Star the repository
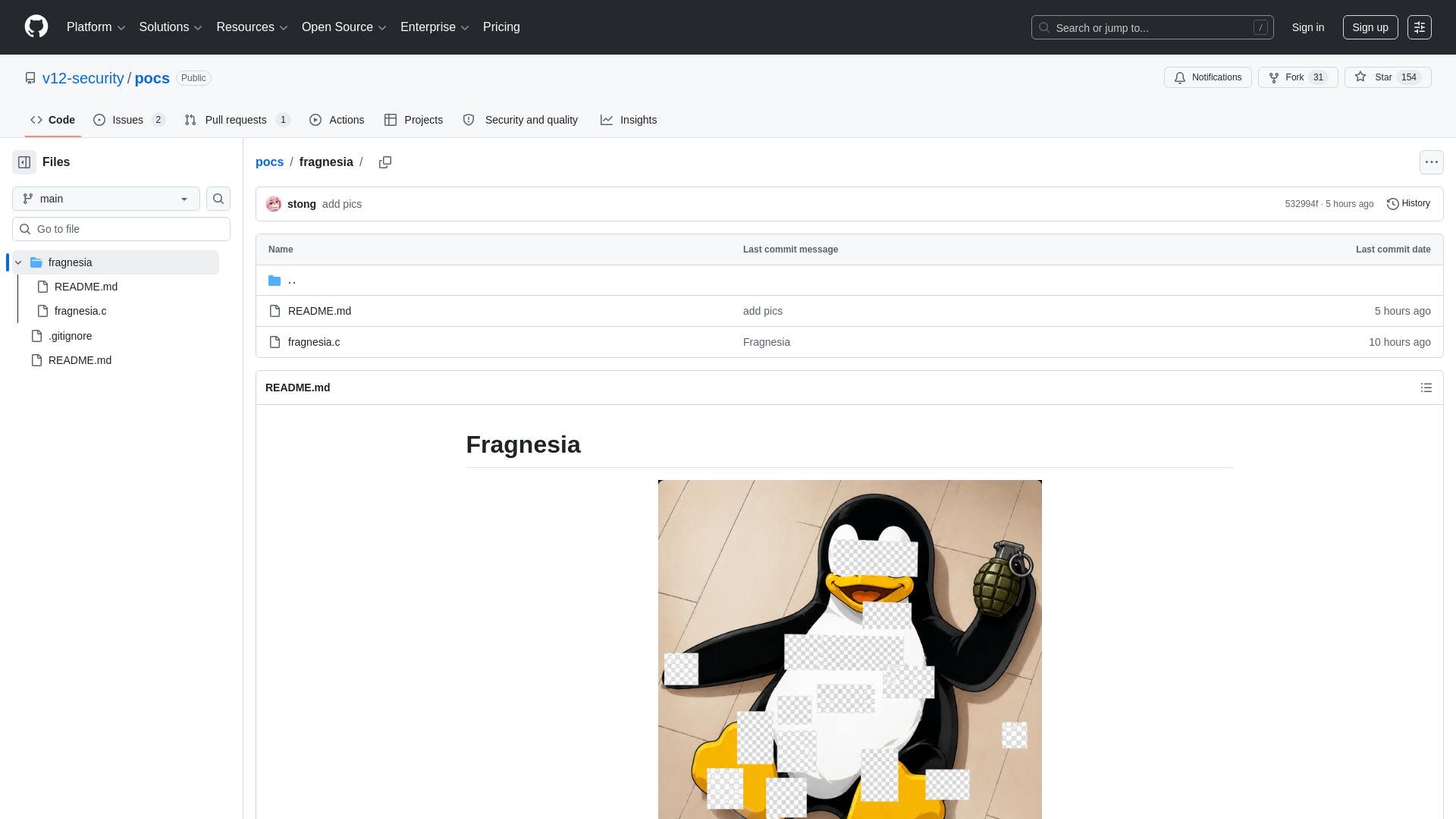1456x819 pixels. pyautogui.click(x=1387, y=77)
